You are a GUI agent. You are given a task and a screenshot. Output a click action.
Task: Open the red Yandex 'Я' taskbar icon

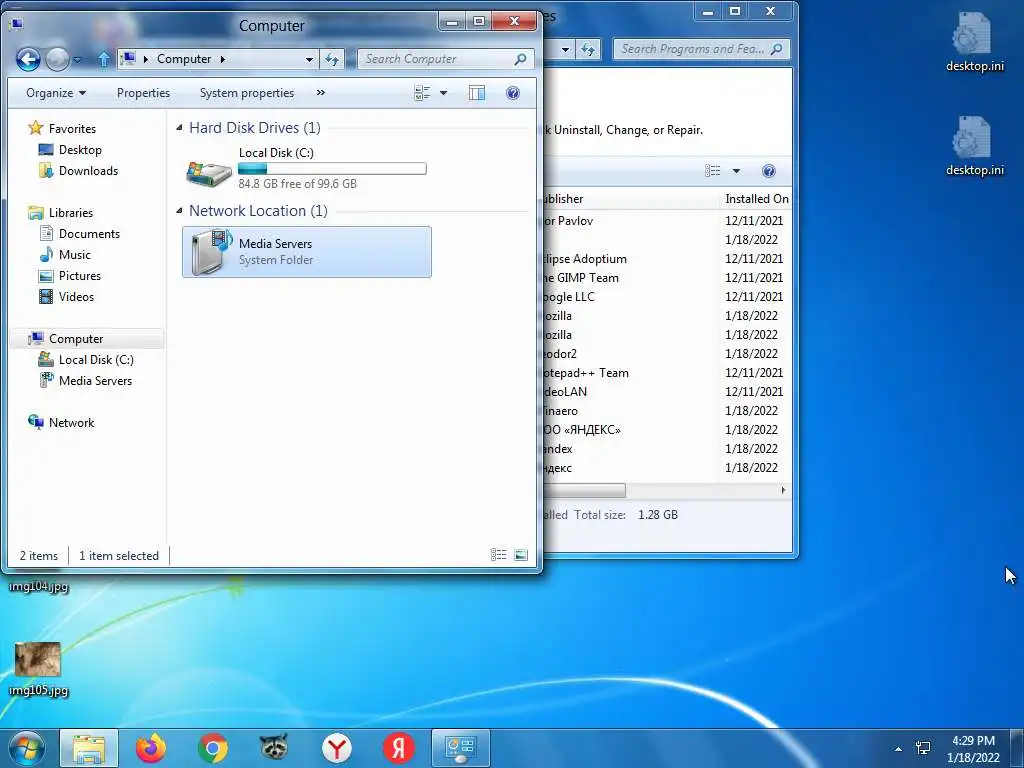(398, 748)
